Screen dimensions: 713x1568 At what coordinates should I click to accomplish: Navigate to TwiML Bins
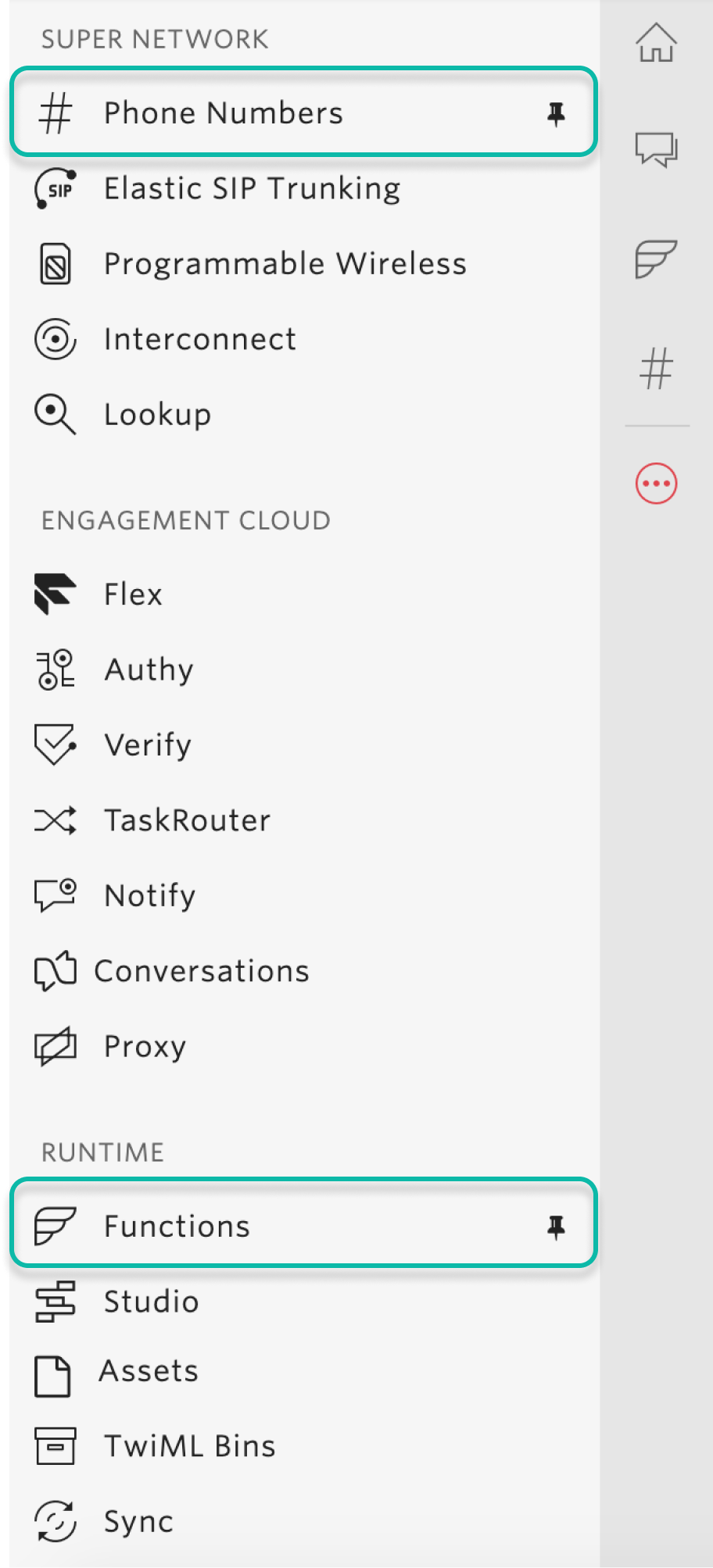[189, 1446]
